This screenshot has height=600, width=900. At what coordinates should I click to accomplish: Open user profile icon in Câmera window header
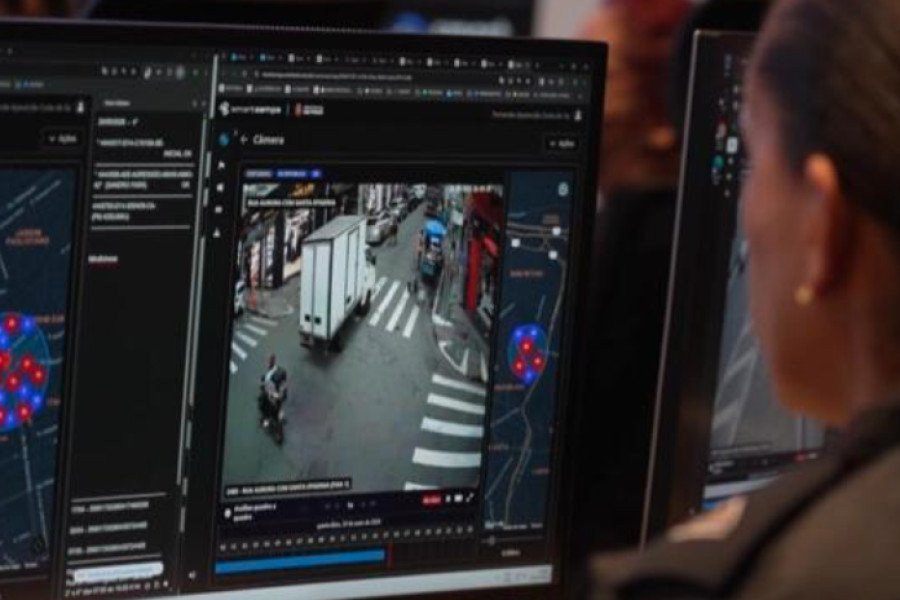point(578,115)
